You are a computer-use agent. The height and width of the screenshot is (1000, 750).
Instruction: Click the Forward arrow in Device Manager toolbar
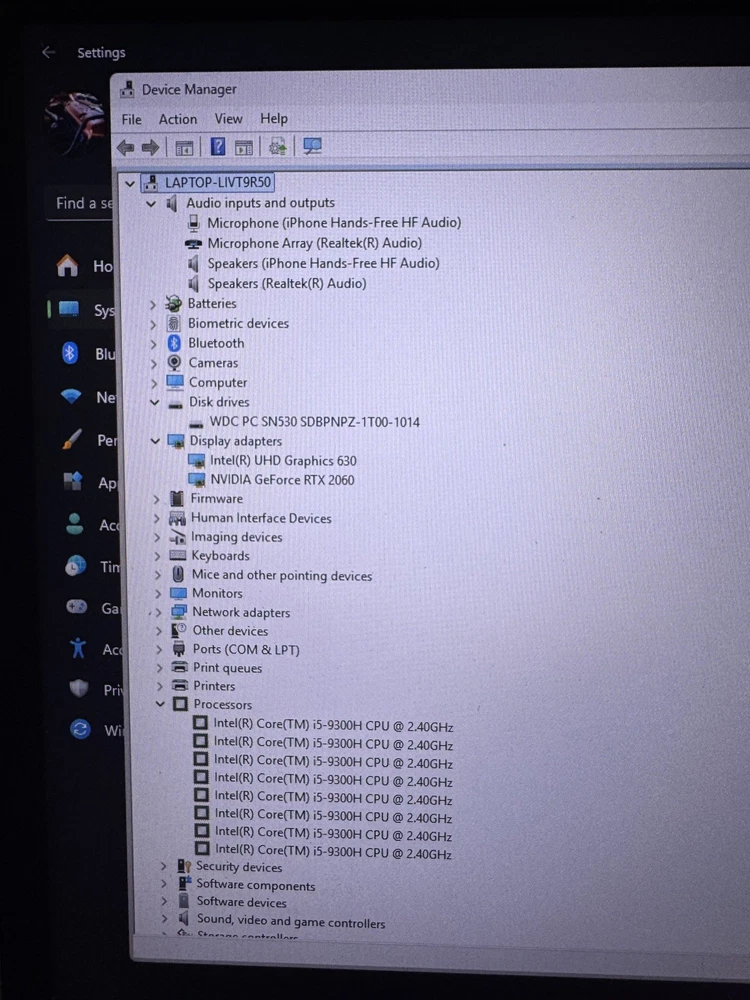point(151,148)
